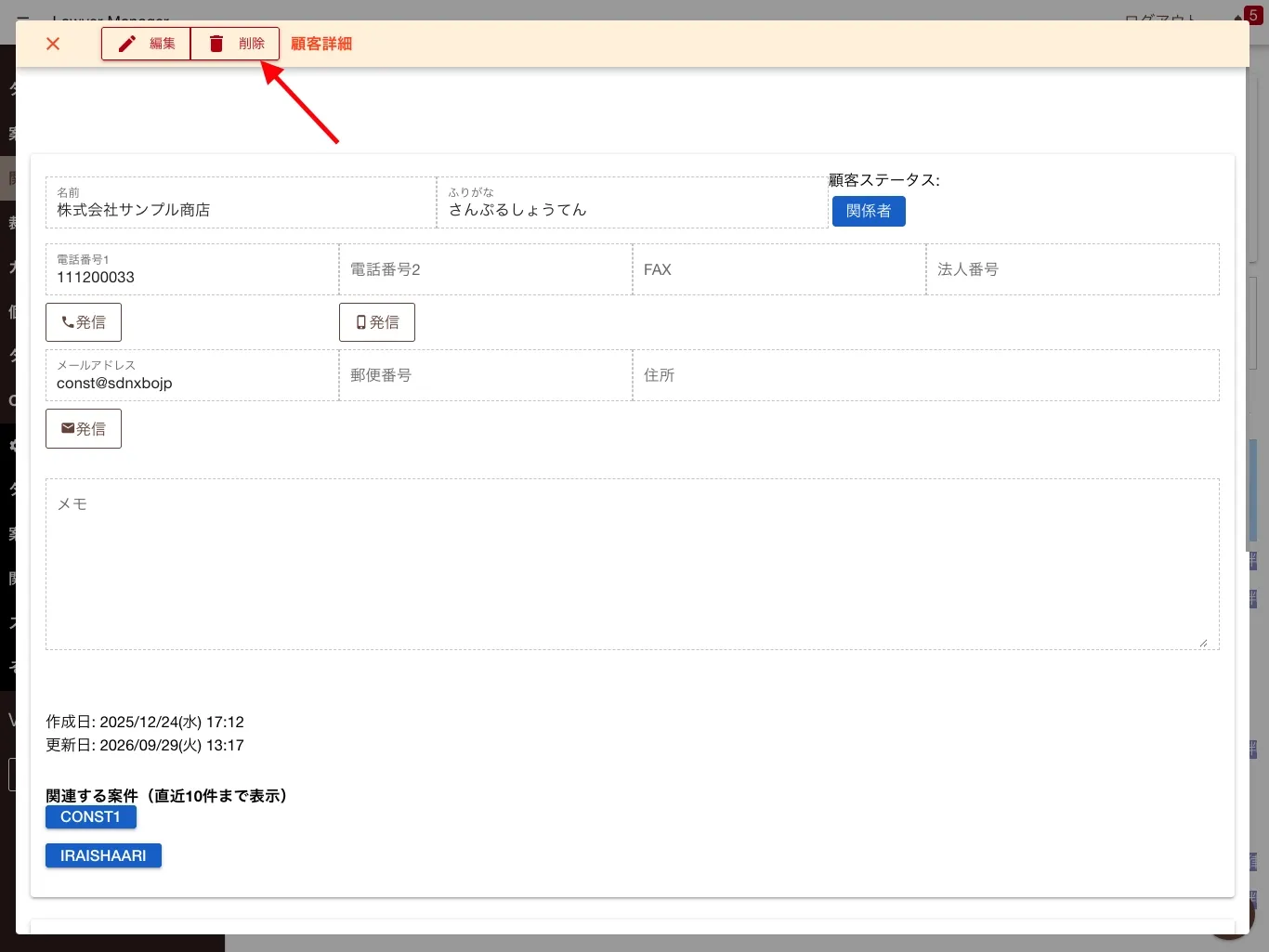Click the 作成日 timestamp text

coord(145,722)
